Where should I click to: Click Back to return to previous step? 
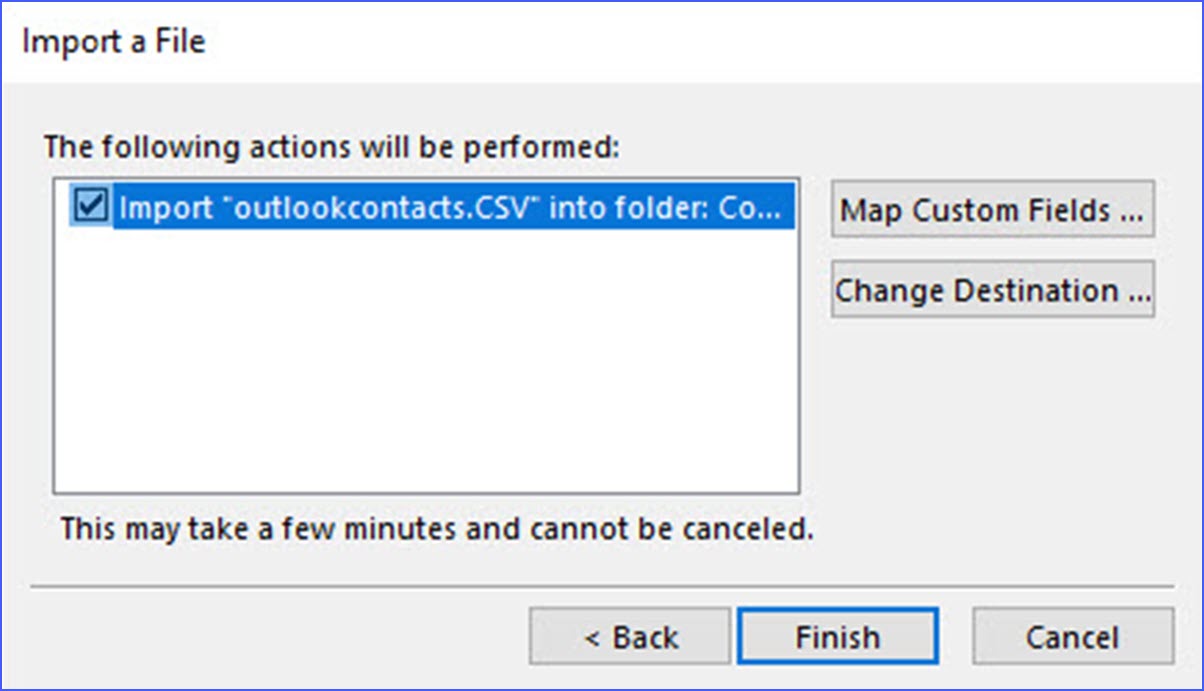[x=629, y=636]
